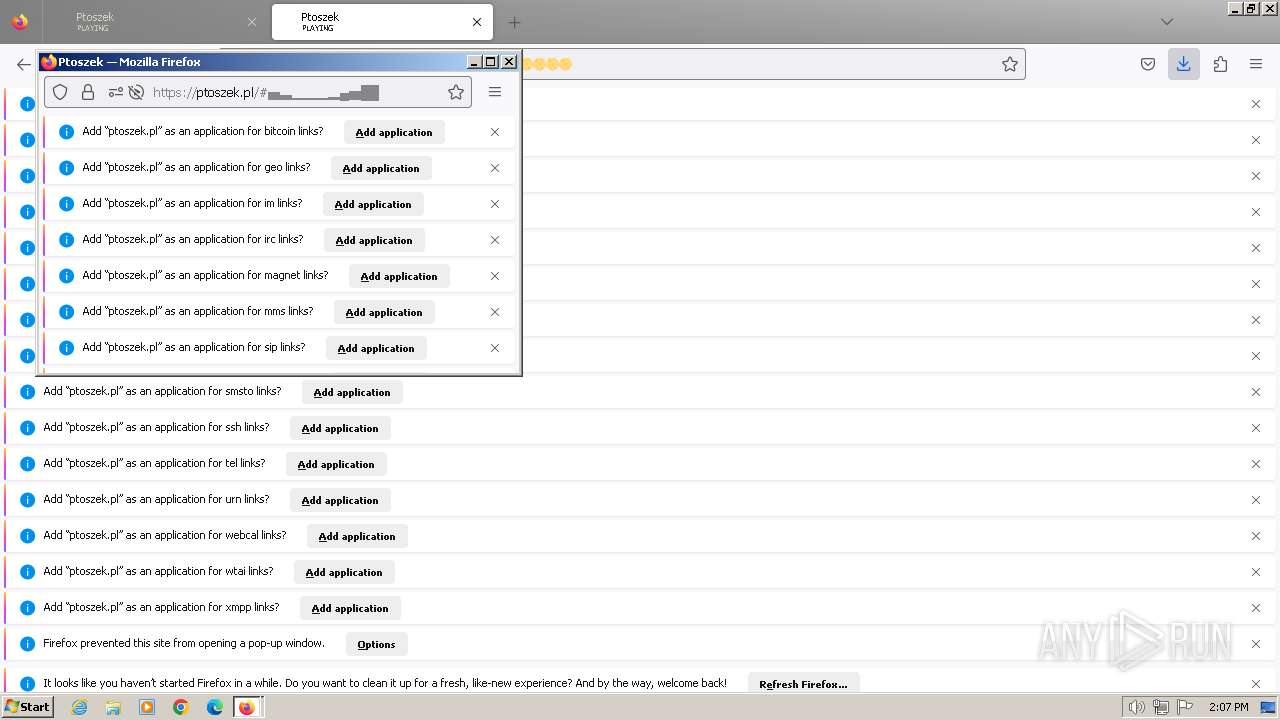The image size is (1280, 720).
Task: Dismiss the mms links notification
Action: tap(495, 312)
